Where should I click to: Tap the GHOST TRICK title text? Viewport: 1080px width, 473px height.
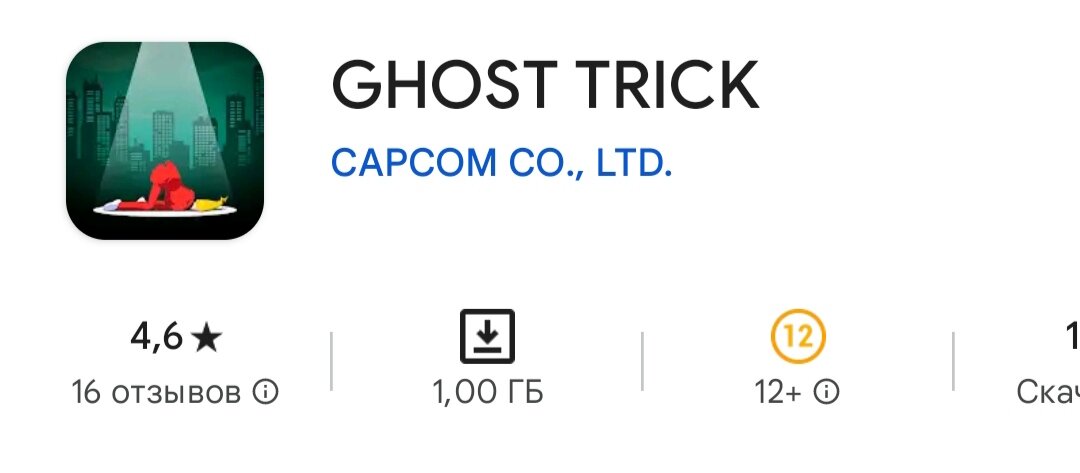pyautogui.click(x=545, y=85)
